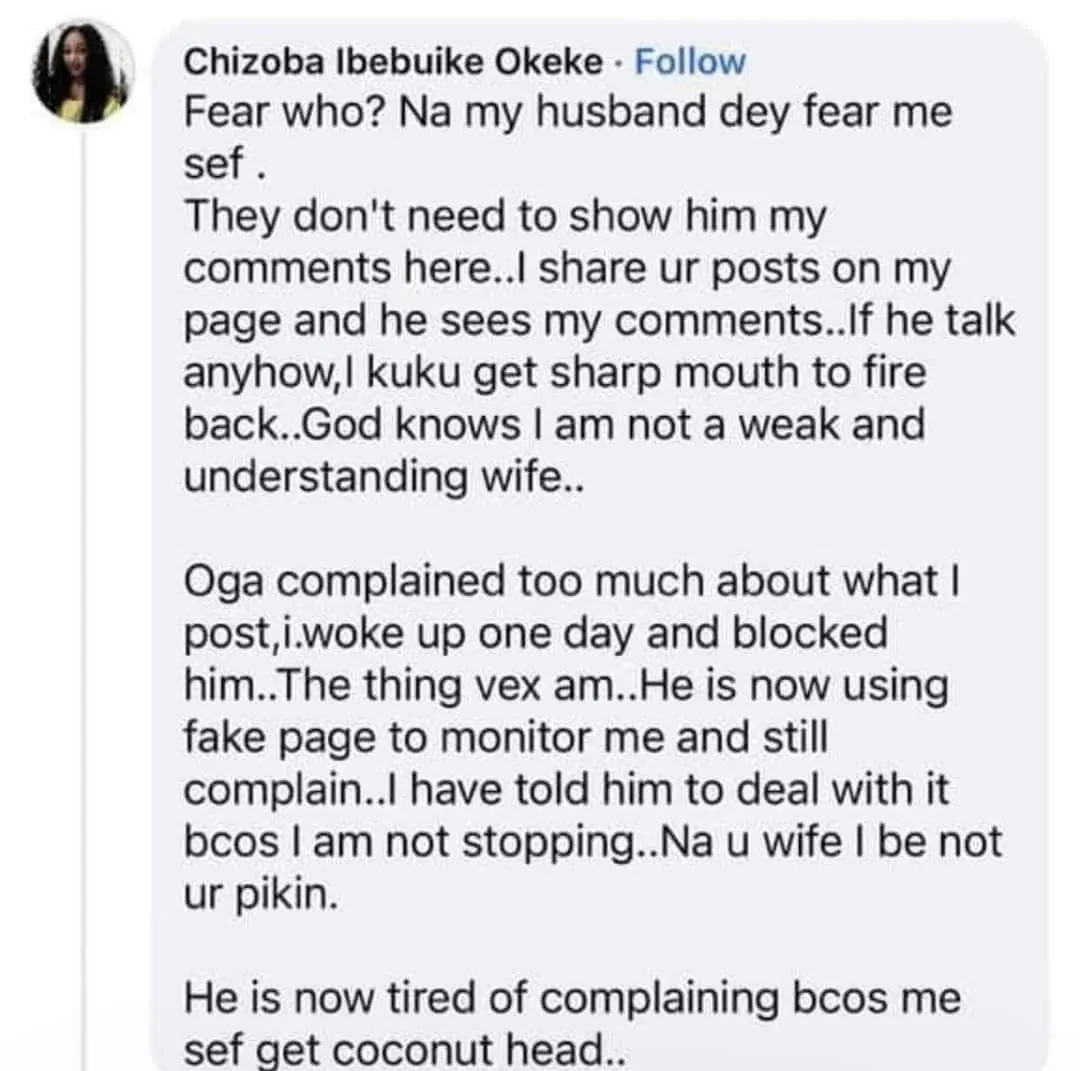Viewport: 1080px width, 1071px height.
Task: Click the text "understanding wife.."
Action: pyautogui.click(x=383, y=478)
